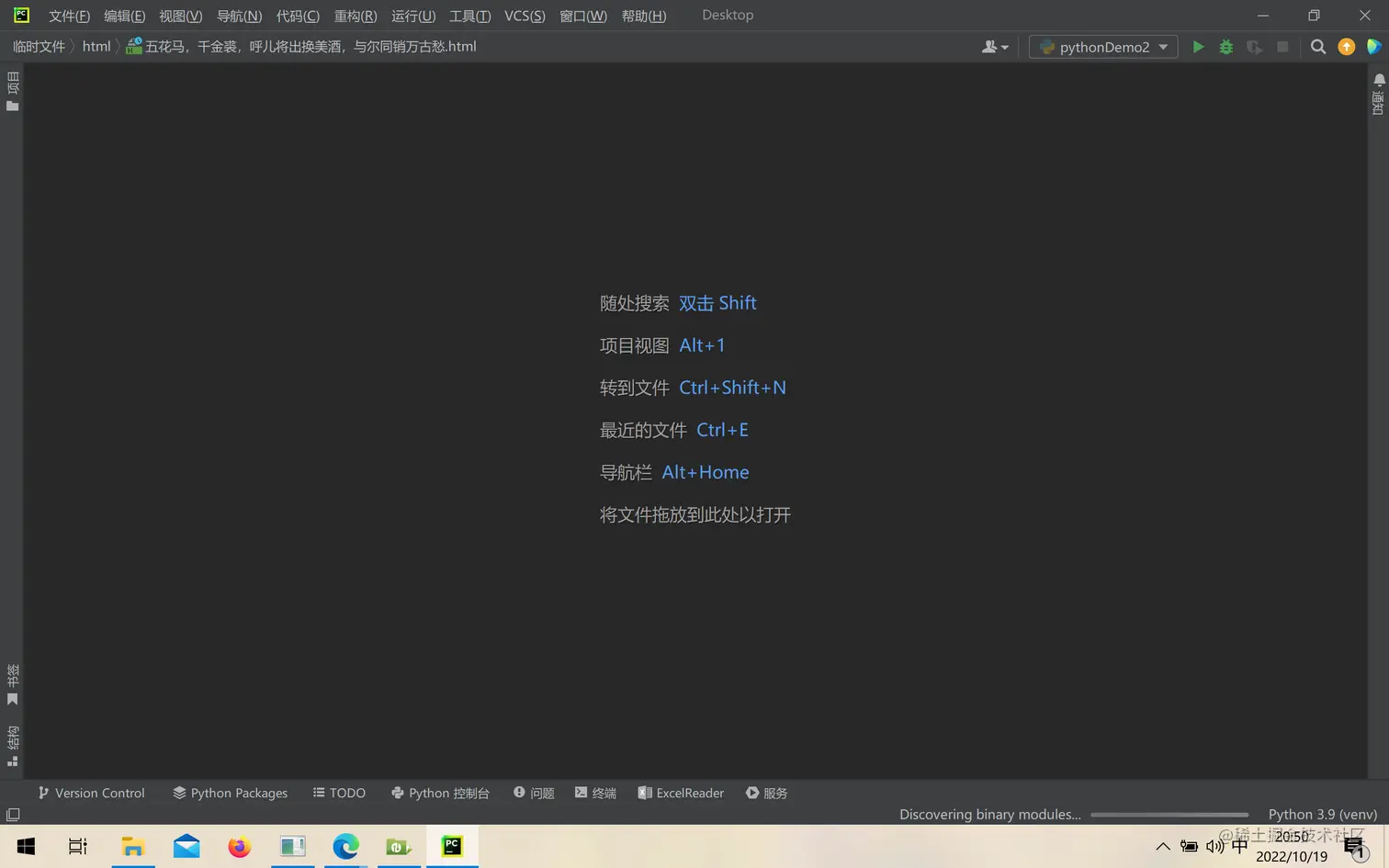Open the Python 3.9 (venv) interpreter selector
Image resolution: width=1389 pixels, height=868 pixels.
pyautogui.click(x=1323, y=815)
